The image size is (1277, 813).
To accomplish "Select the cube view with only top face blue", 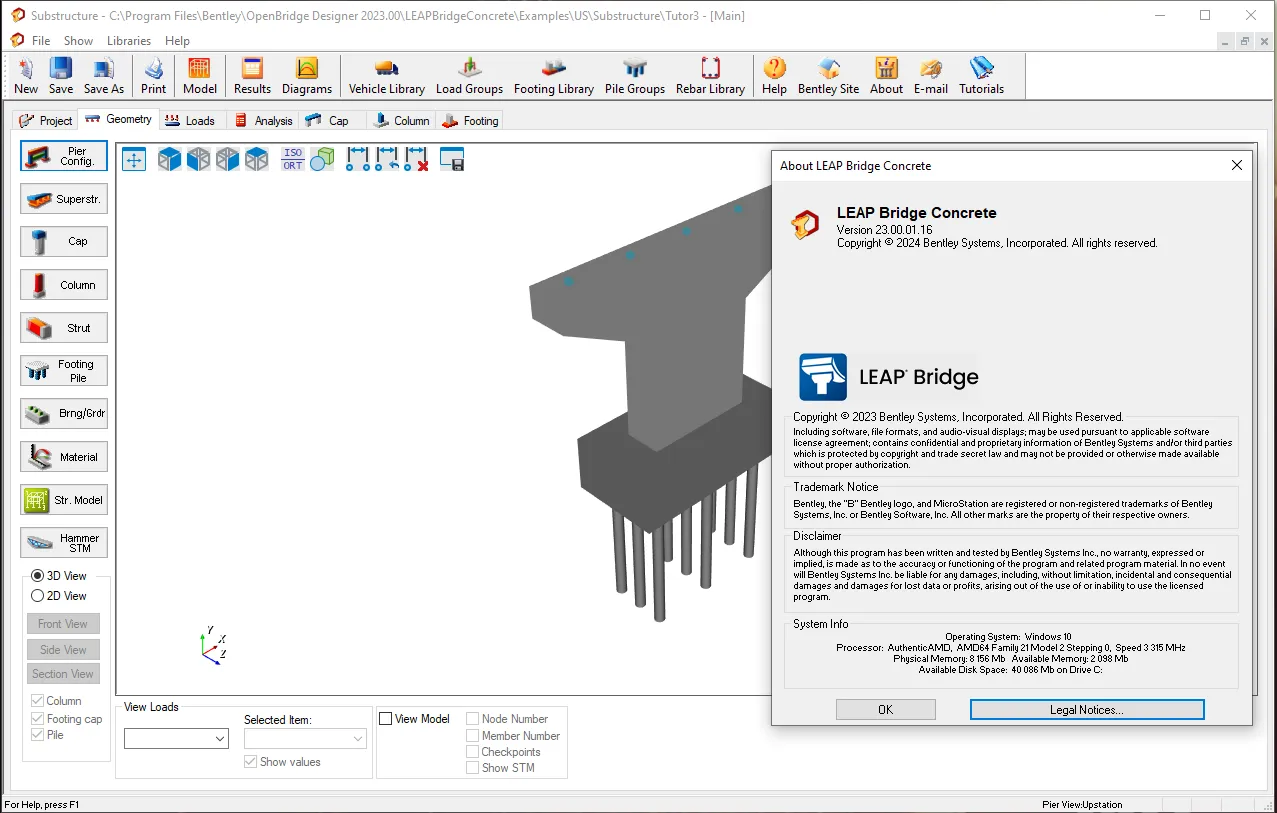I will (257, 159).
